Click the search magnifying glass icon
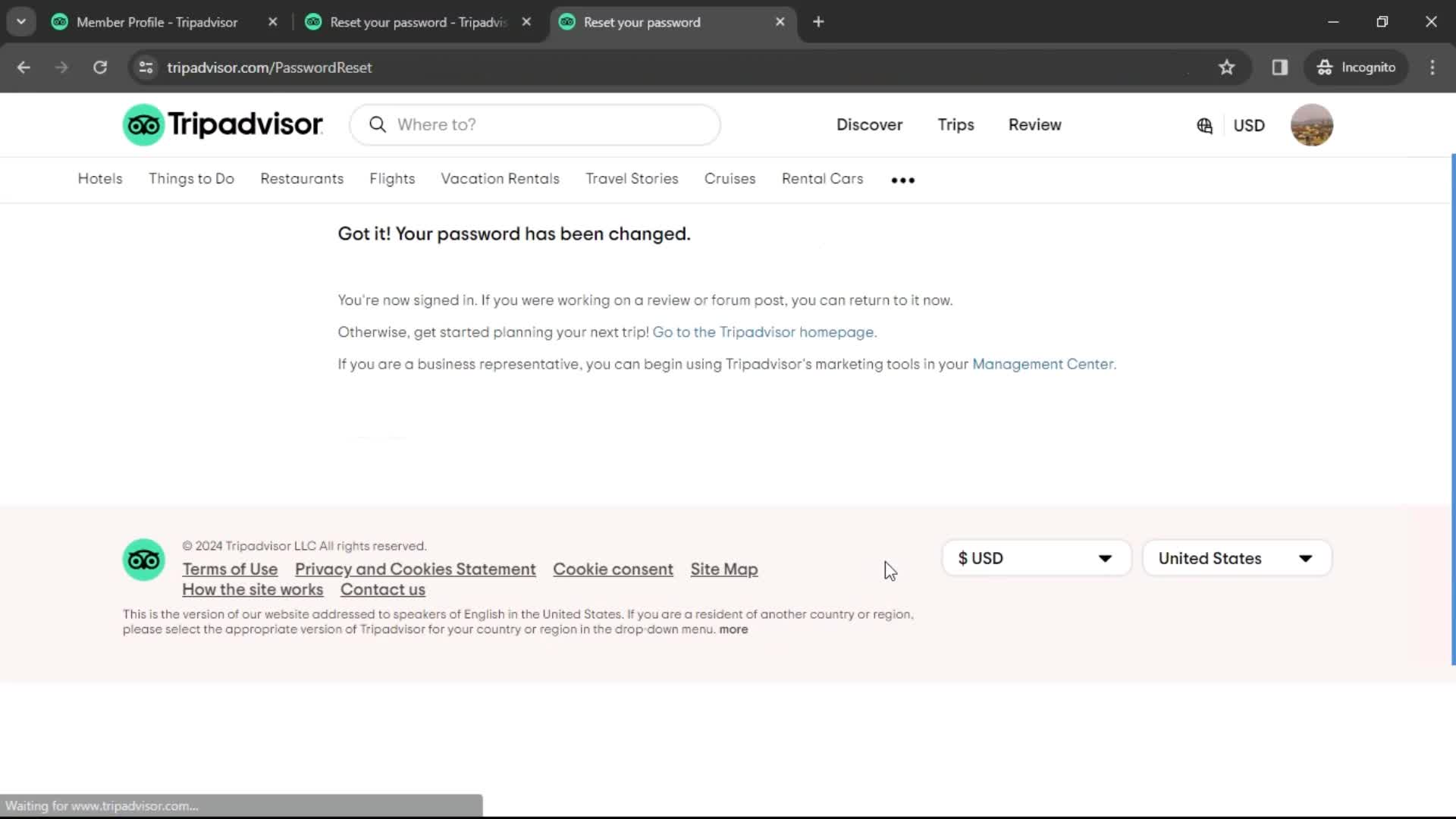The image size is (1456, 819). coord(378,123)
